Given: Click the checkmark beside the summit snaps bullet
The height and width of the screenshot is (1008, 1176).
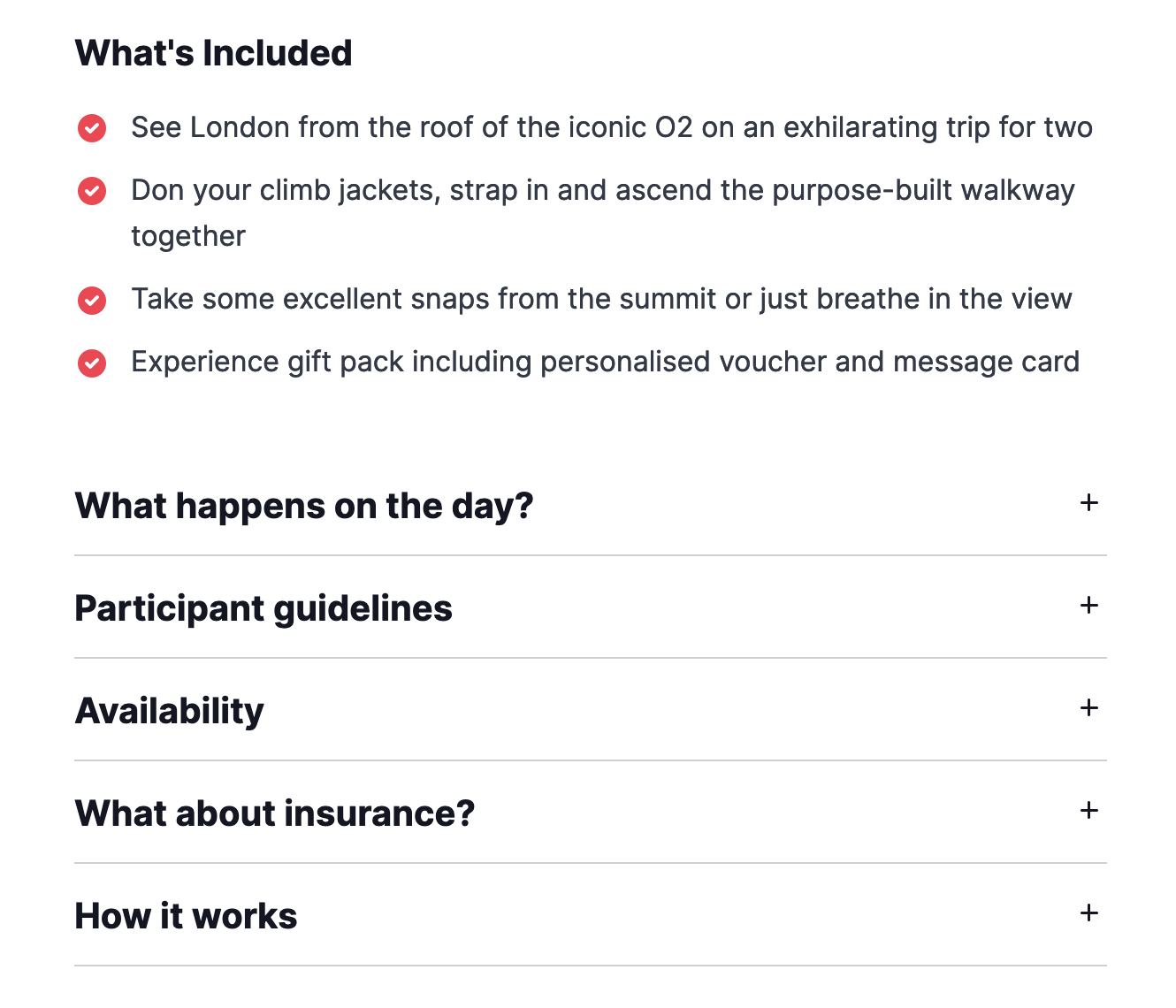Looking at the screenshot, I should (x=92, y=301).
